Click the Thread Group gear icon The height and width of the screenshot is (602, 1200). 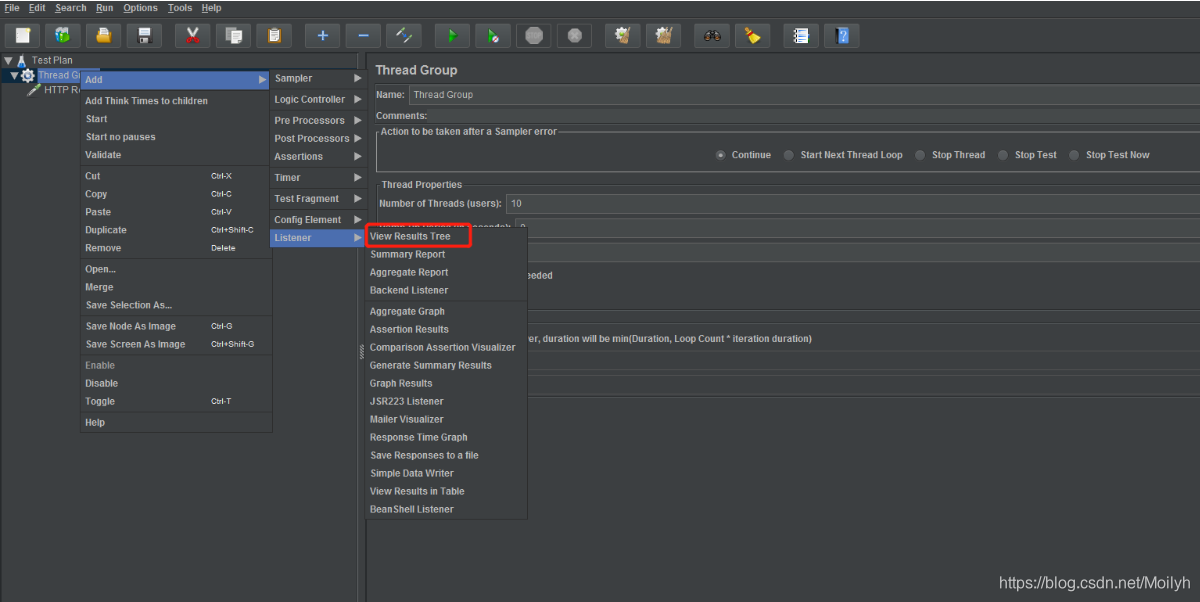[x=28, y=76]
